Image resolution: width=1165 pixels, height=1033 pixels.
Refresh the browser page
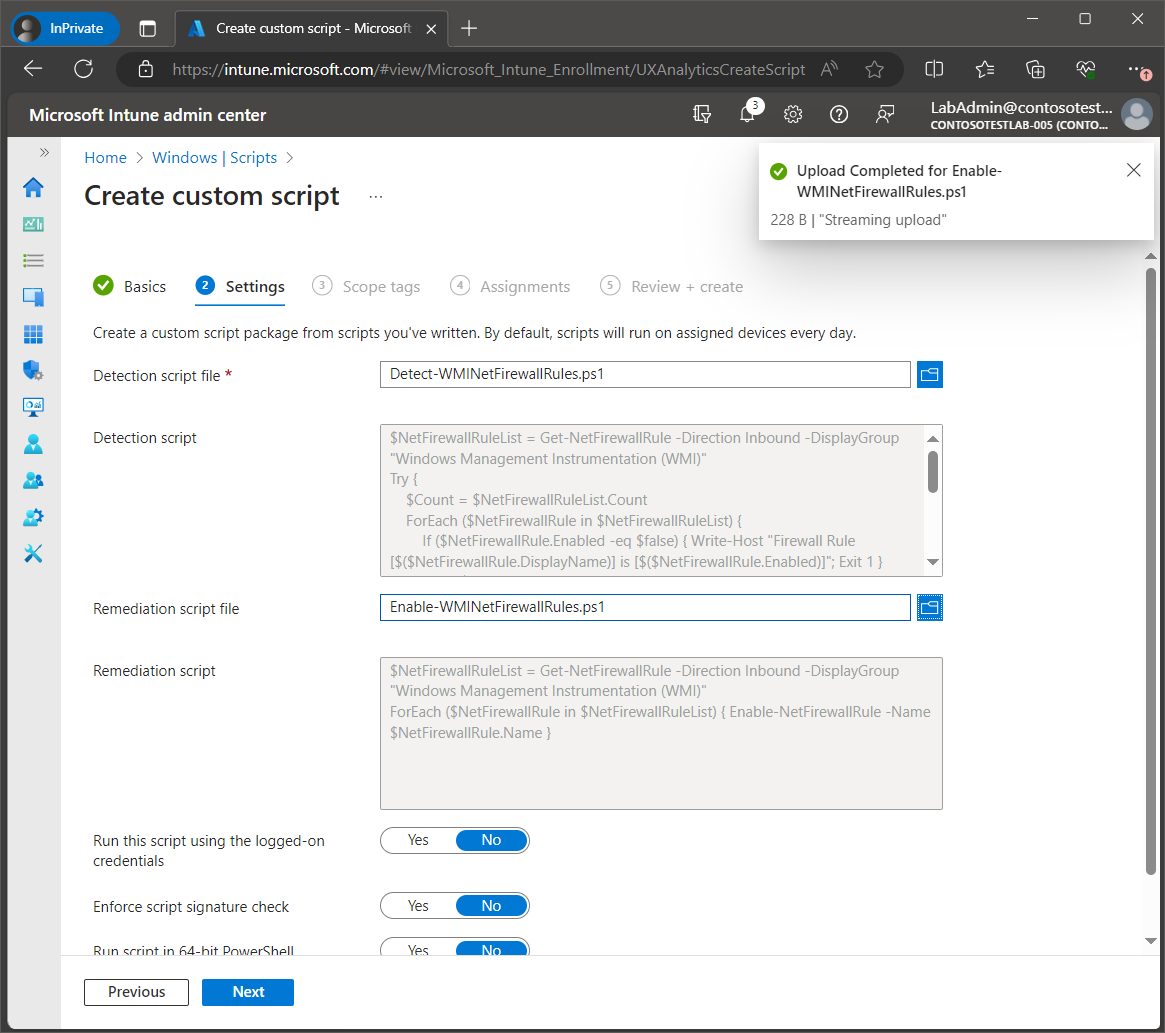tap(84, 69)
